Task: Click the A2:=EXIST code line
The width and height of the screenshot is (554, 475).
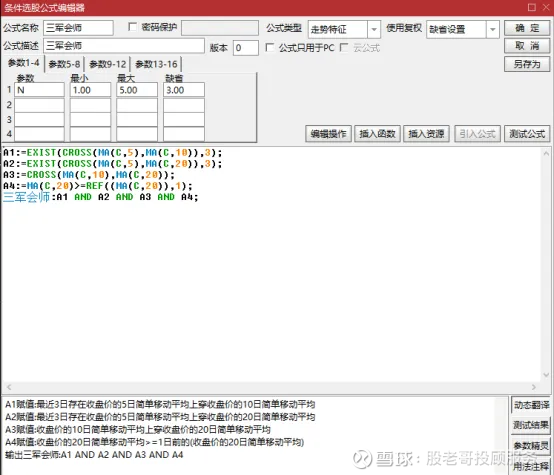Action: (x=113, y=164)
